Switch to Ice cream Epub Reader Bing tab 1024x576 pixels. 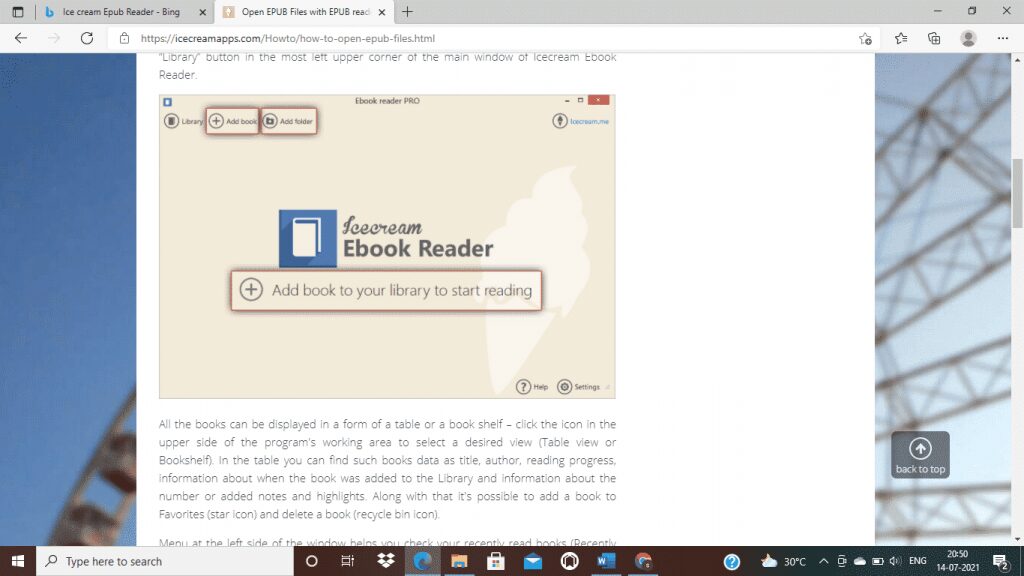(125, 12)
